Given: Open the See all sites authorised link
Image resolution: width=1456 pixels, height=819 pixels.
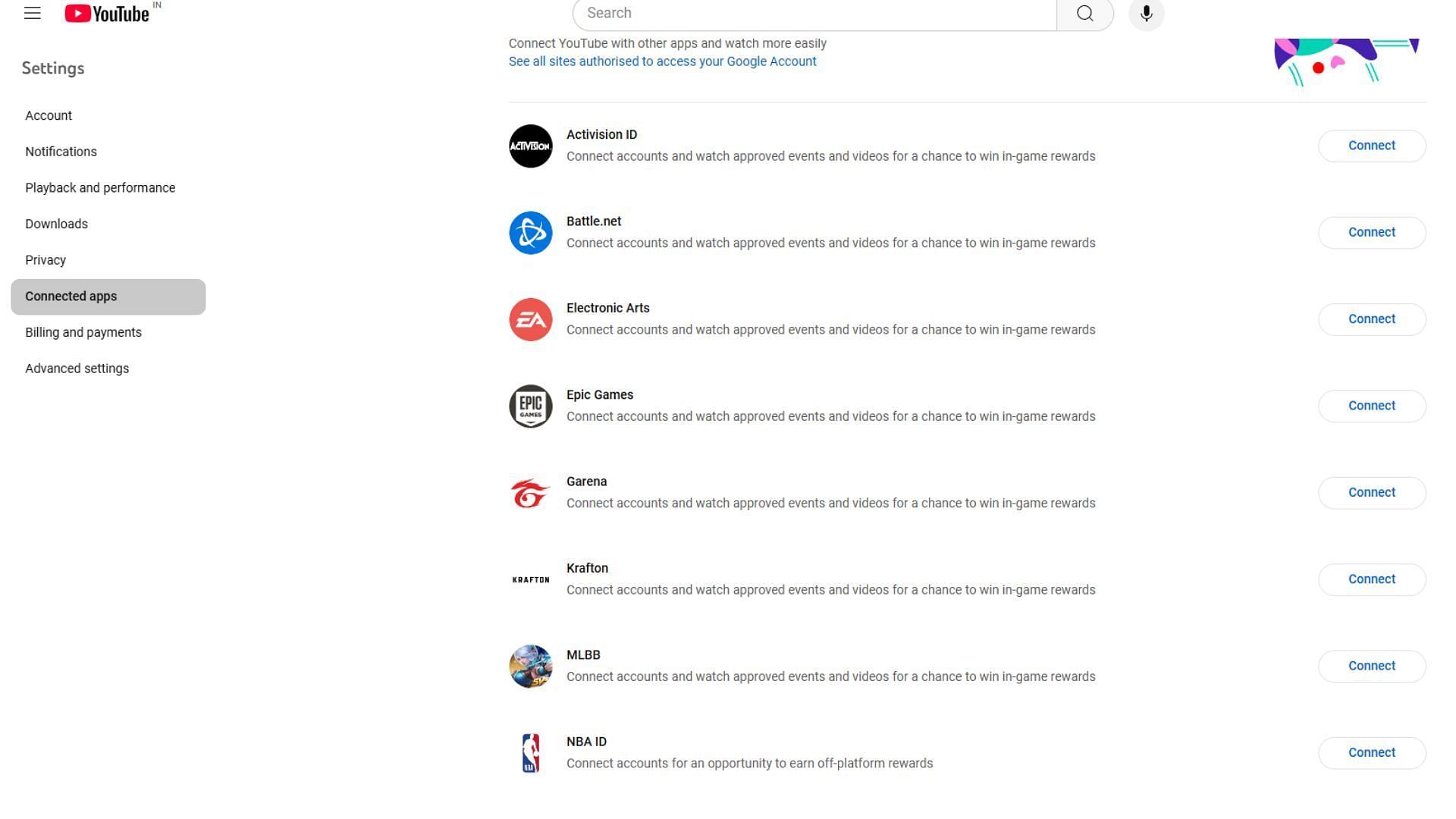Looking at the screenshot, I should tap(662, 61).
